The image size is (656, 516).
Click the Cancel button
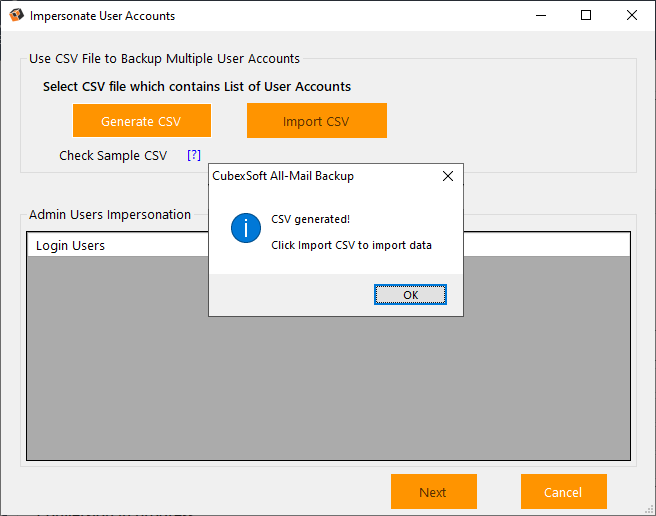[x=564, y=492]
